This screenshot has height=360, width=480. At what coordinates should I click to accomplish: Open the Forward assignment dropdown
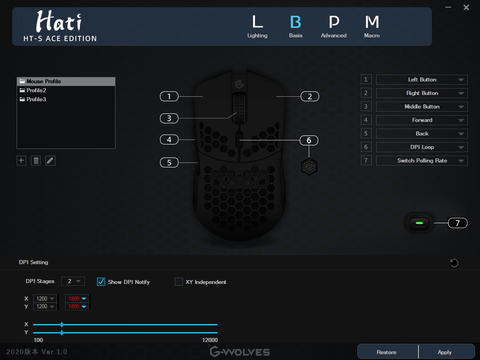pyautogui.click(x=422, y=120)
